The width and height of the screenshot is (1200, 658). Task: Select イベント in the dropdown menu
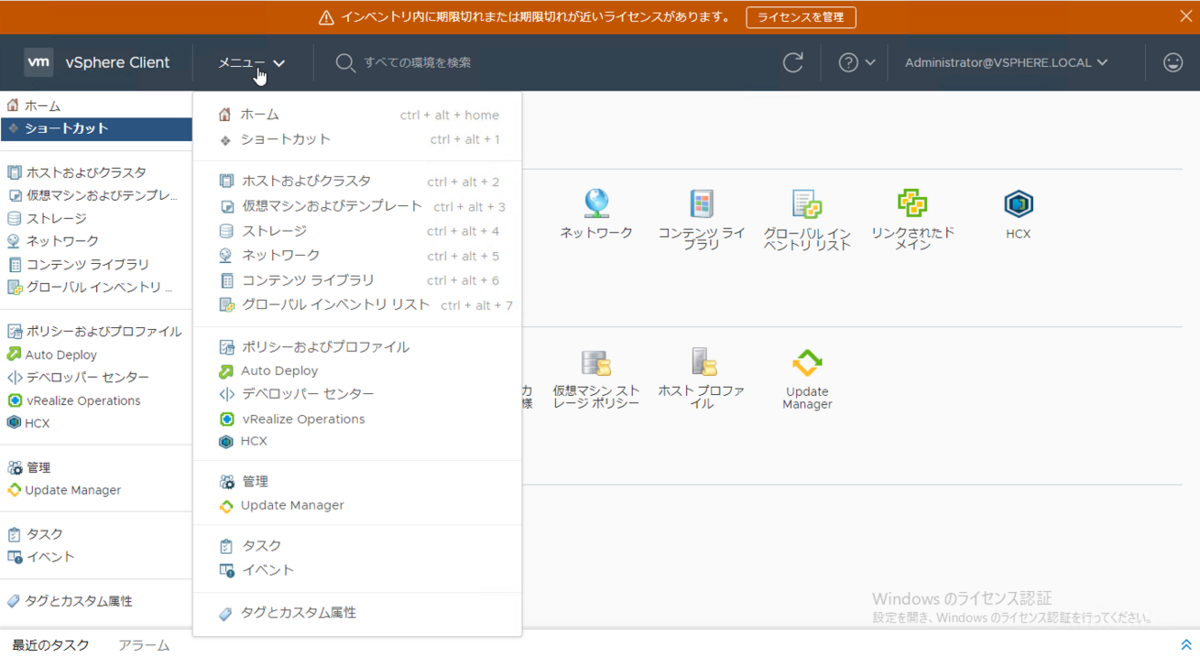pyautogui.click(x=357, y=570)
